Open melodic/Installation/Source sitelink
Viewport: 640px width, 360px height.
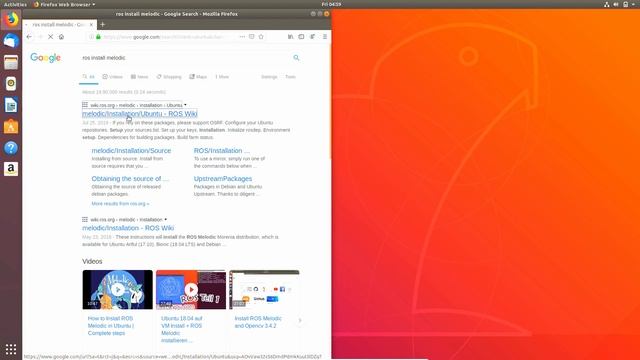(x=131, y=151)
